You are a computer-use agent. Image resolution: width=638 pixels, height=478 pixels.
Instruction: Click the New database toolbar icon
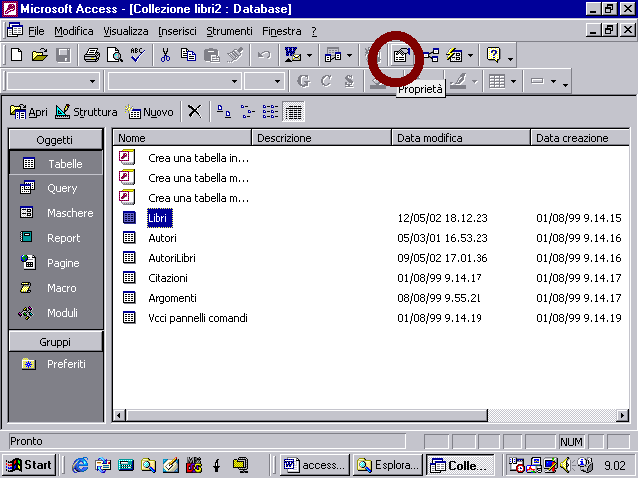(17, 55)
